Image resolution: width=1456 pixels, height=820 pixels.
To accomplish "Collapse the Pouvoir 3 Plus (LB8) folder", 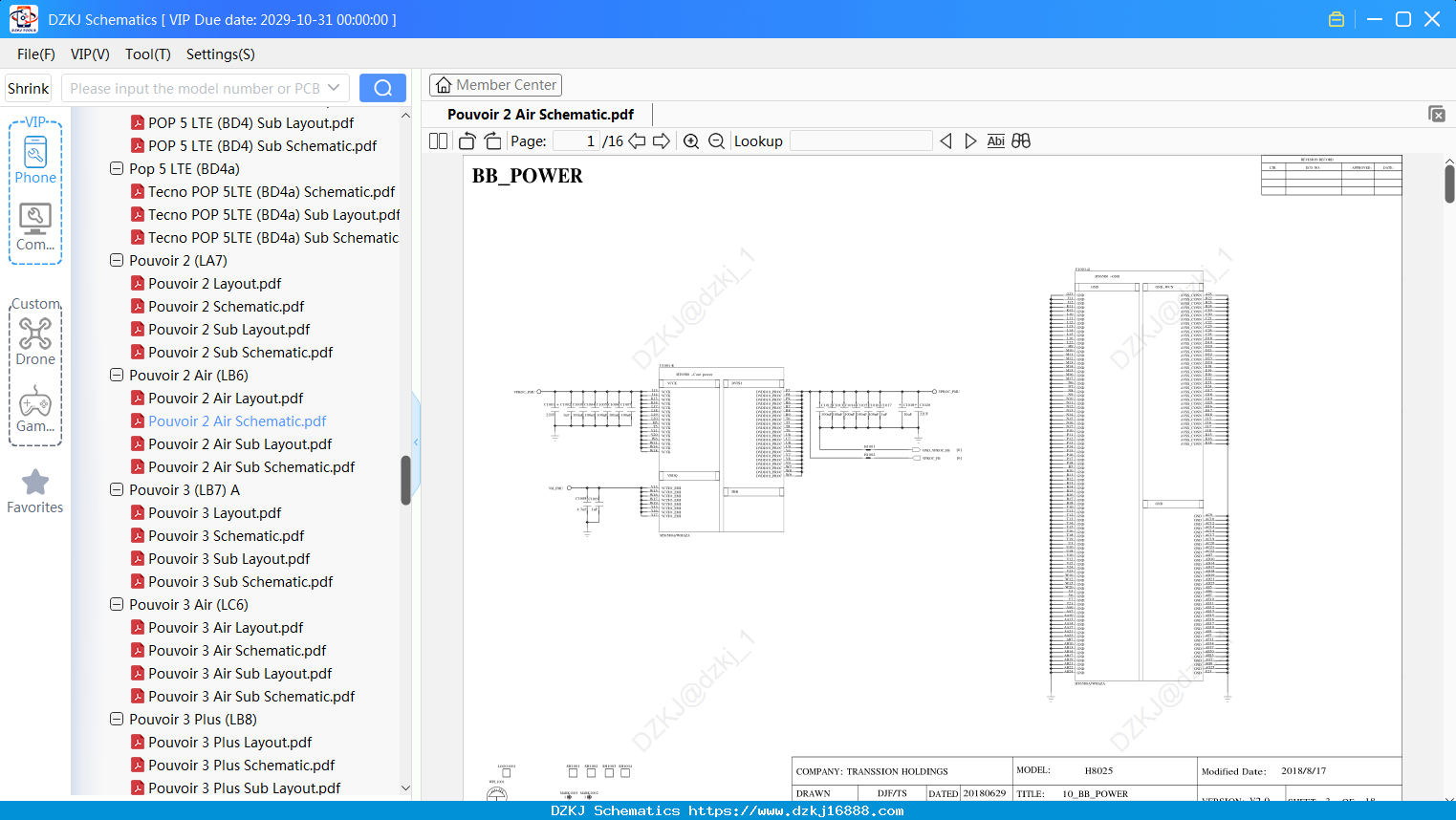I will (x=117, y=719).
